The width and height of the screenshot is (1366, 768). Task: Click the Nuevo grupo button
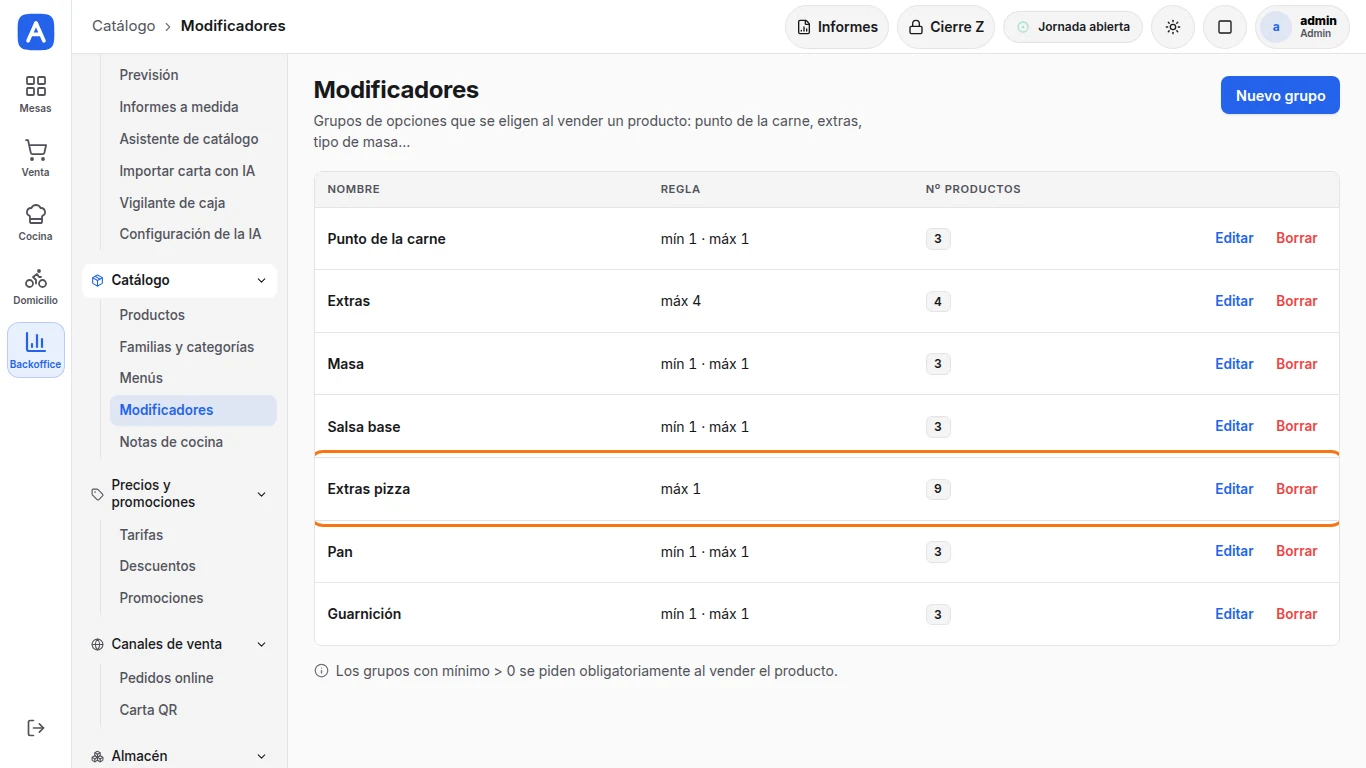1280,96
